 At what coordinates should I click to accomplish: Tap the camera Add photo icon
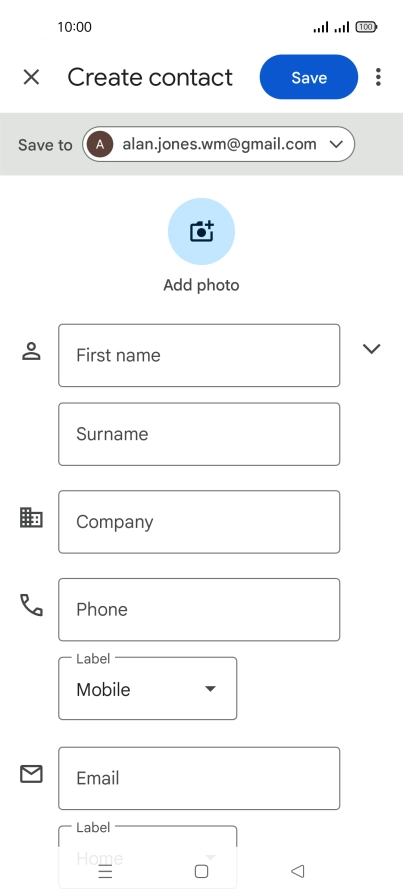point(201,231)
